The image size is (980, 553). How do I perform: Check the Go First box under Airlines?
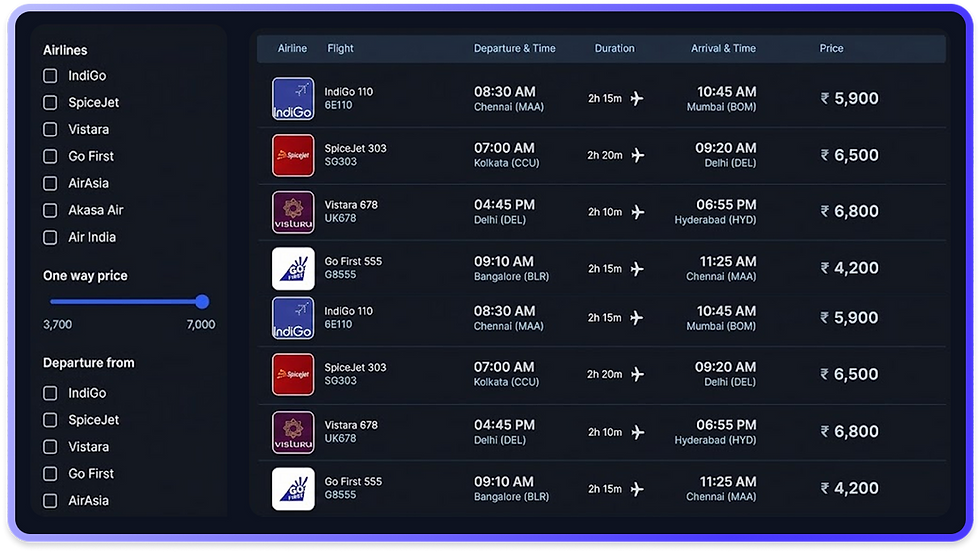pyautogui.click(x=50, y=156)
